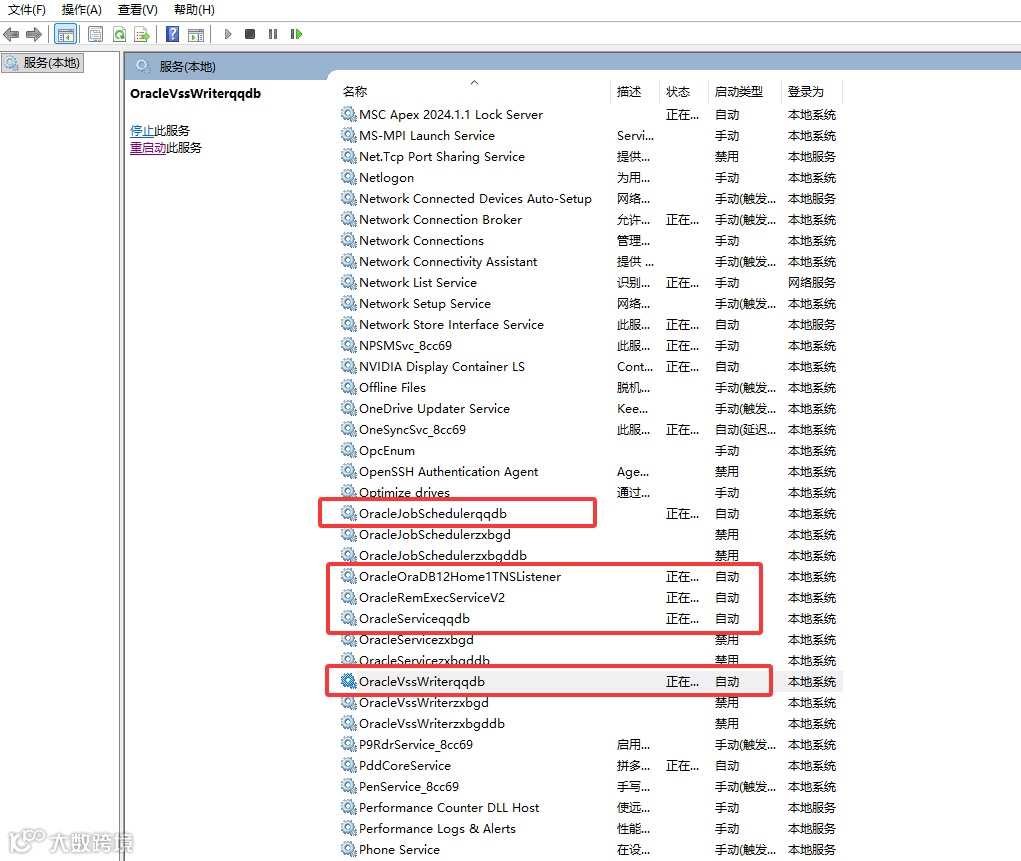Image resolution: width=1021 pixels, height=861 pixels.
Task: Open the blue Help question-mark icon
Action: (172, 34)
